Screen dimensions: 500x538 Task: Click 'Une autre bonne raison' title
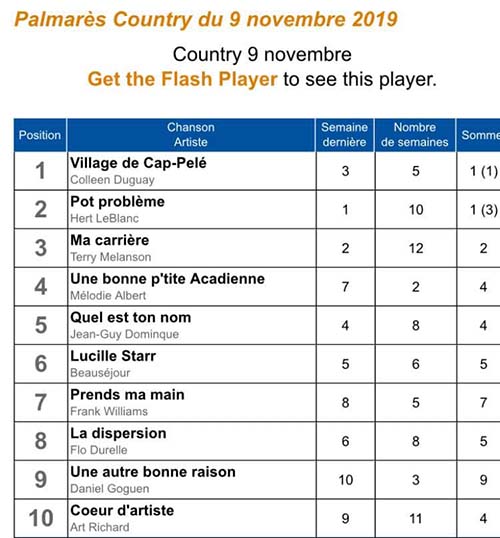[153, 472]
